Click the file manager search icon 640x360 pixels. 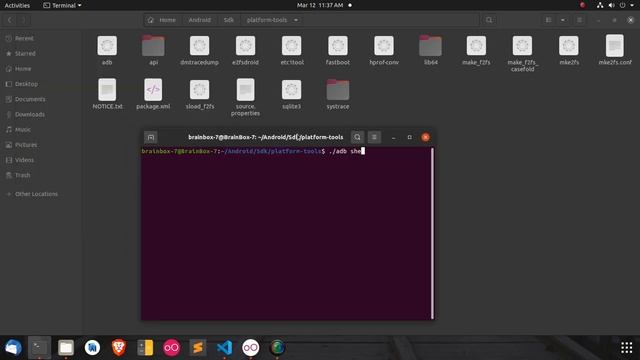coord(489,20)
